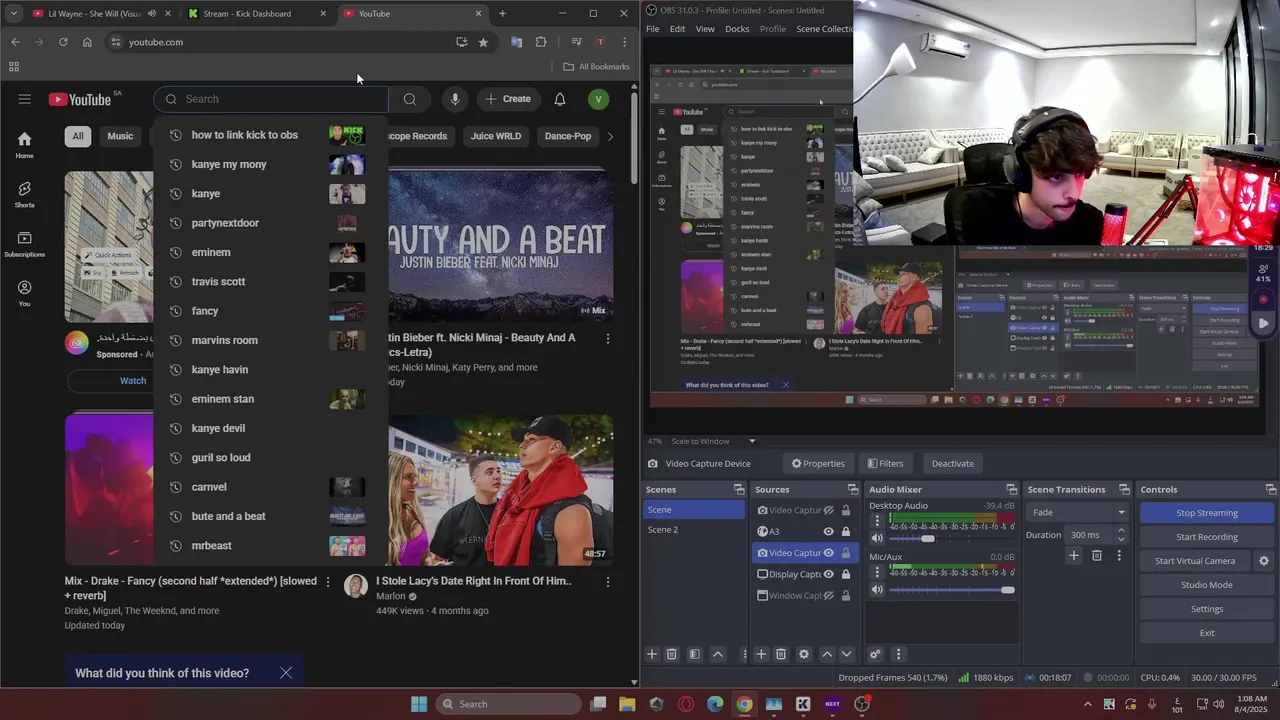Open the You section in YouTube sidebar
Viewport: 1280px width, 720px height.
(x=24, y=293)
